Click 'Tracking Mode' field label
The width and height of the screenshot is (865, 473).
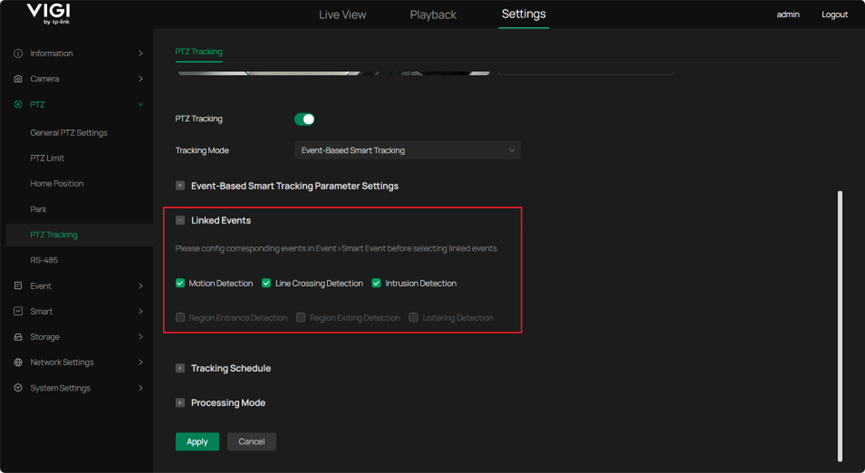pos(202,150)
